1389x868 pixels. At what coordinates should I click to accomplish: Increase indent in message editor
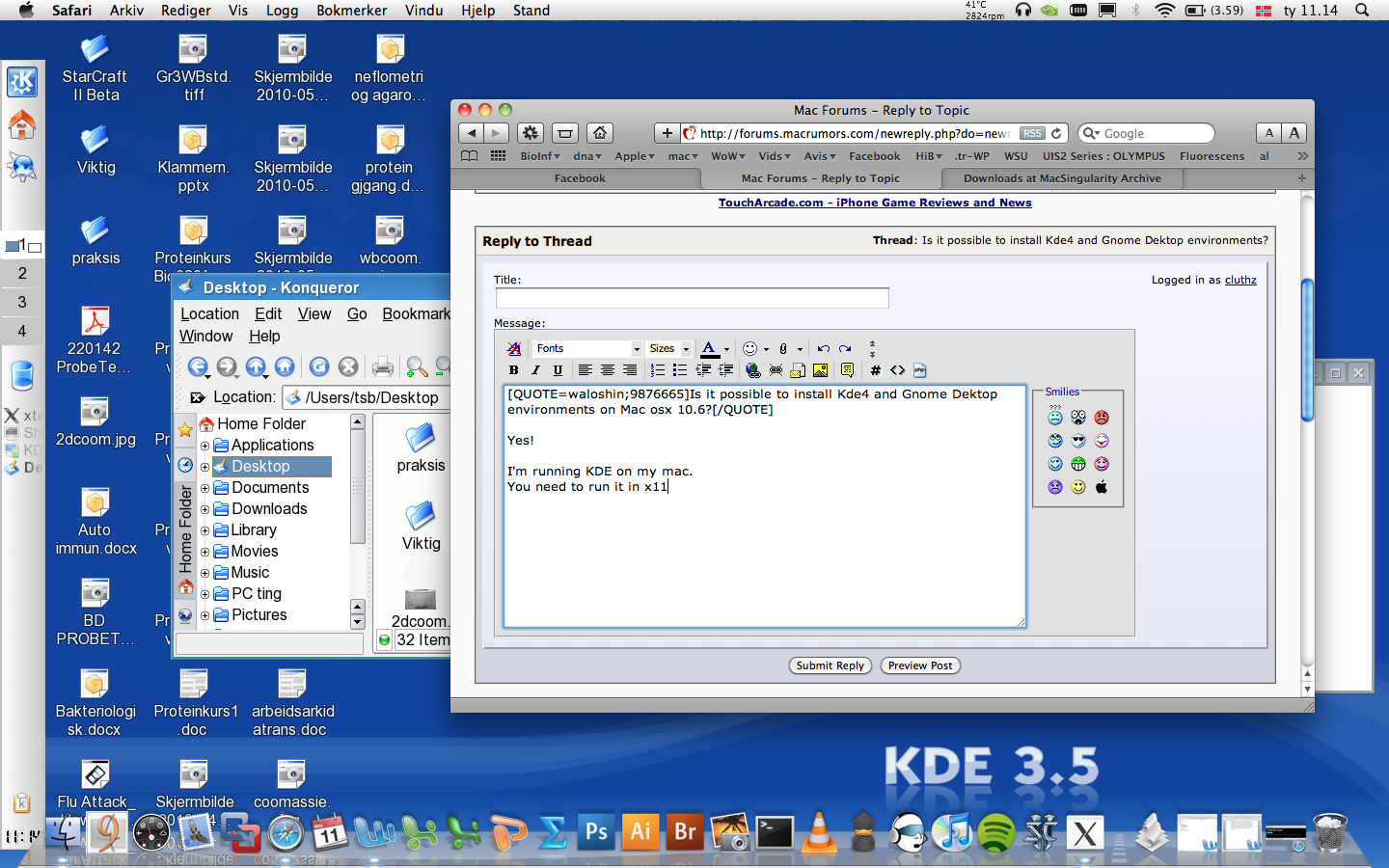[x=725, y=370]
